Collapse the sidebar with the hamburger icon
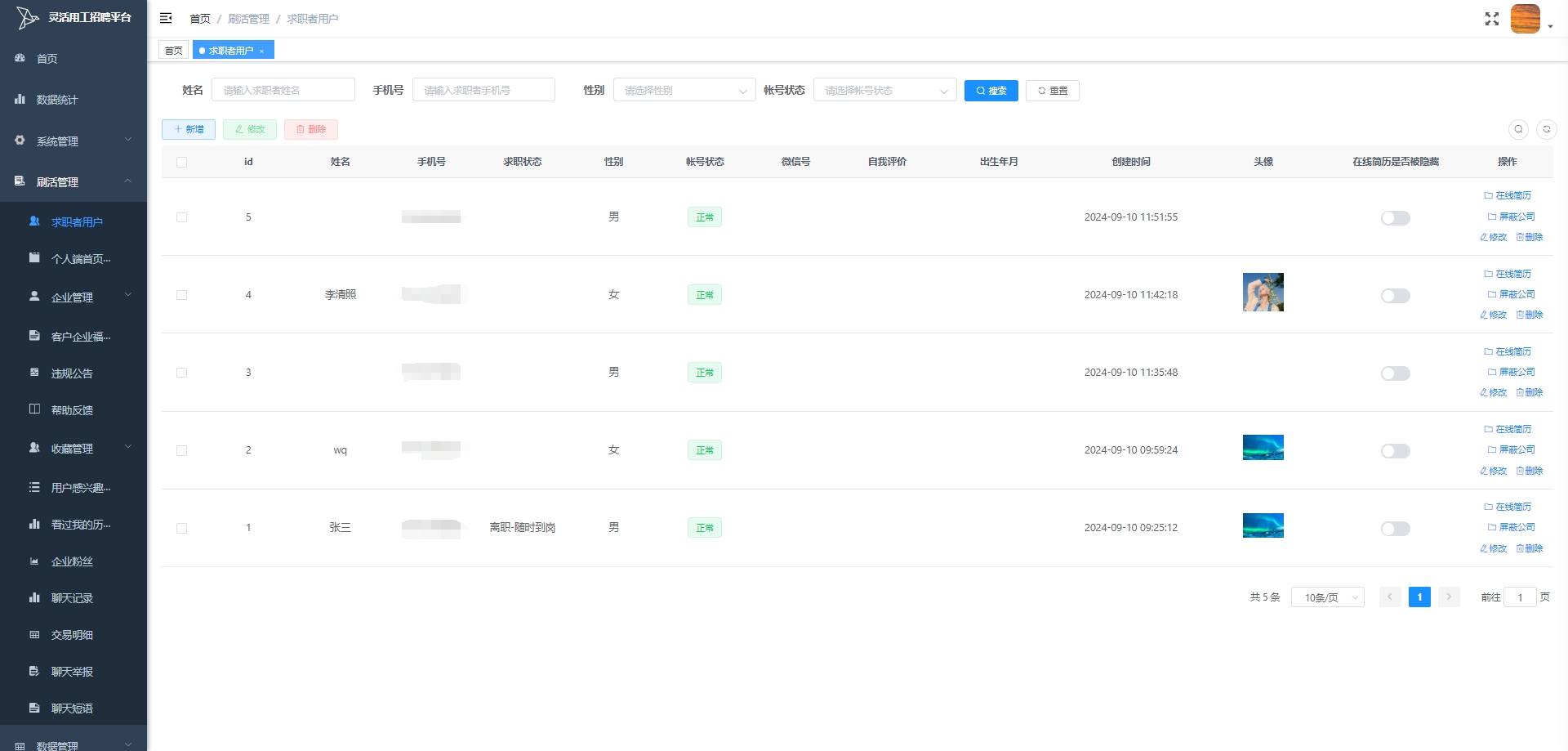The image size is (1568, 751). (x=166, y=18)
